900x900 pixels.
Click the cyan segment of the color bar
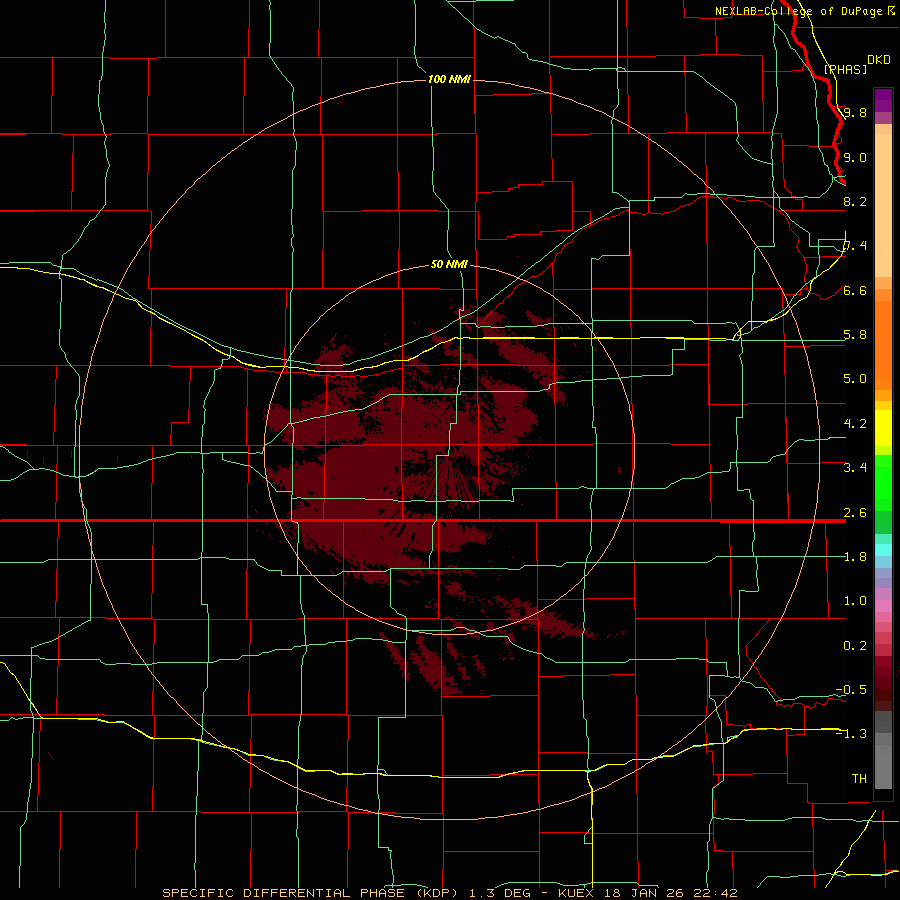coord(883,550)
